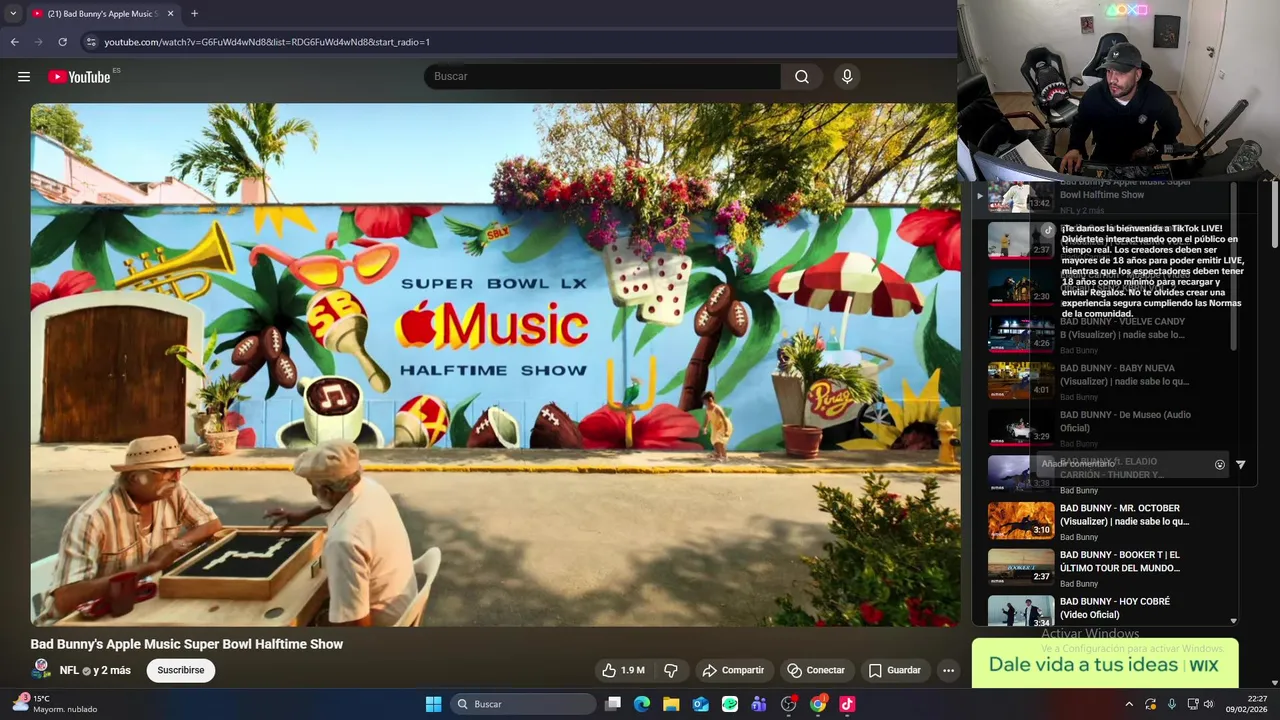
Task: Switch to the Bad Bunny's Apple Music tab
Action: click(101, 14)
